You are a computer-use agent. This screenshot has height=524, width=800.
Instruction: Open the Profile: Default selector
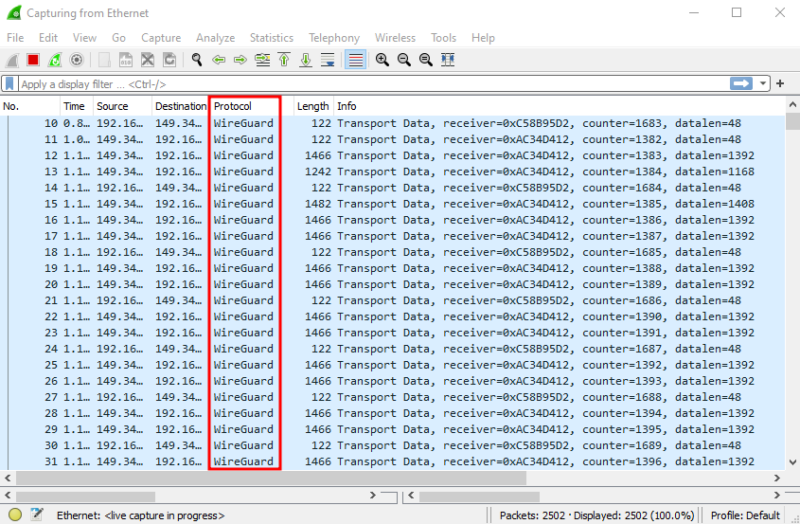745,515
